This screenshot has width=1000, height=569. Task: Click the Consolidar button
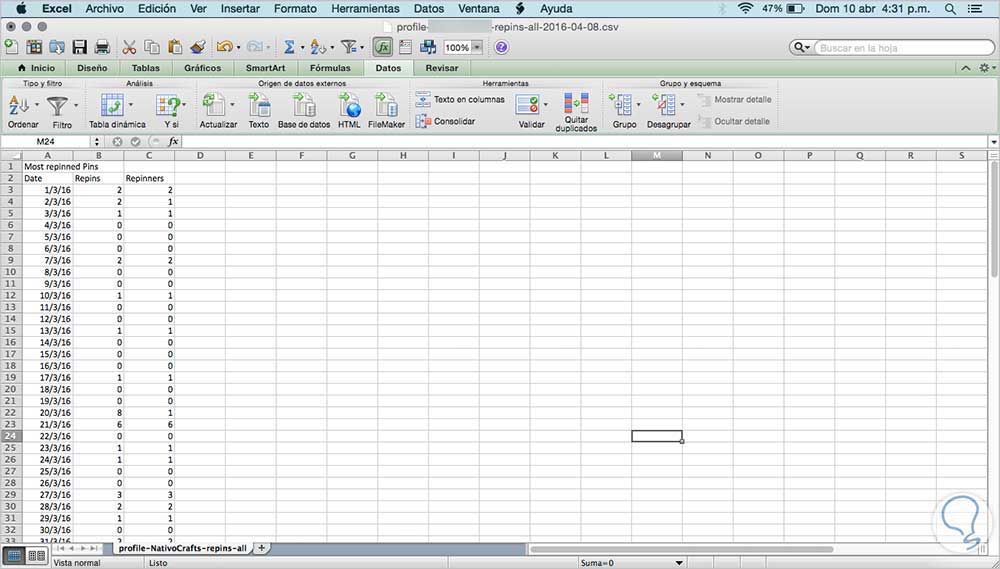pyautogui.click(x=445, y=121)
